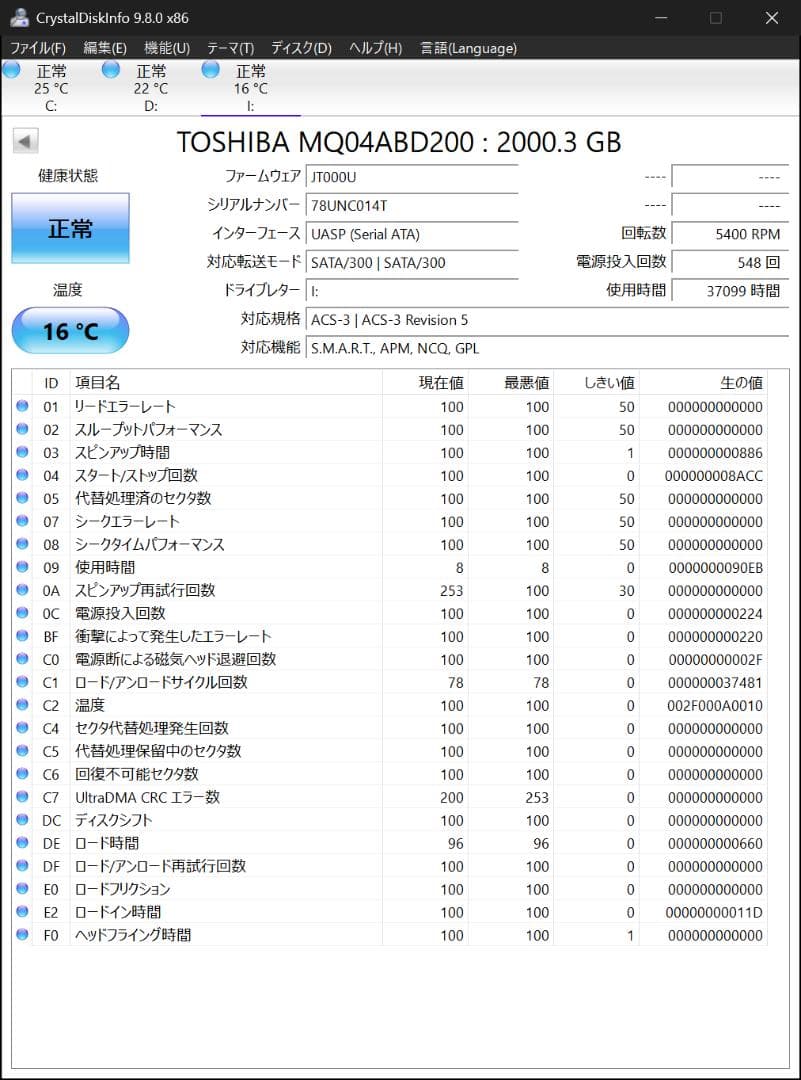Open the 言語(Language) menu
Screen dimensions: 801x1080
[468, 48]
